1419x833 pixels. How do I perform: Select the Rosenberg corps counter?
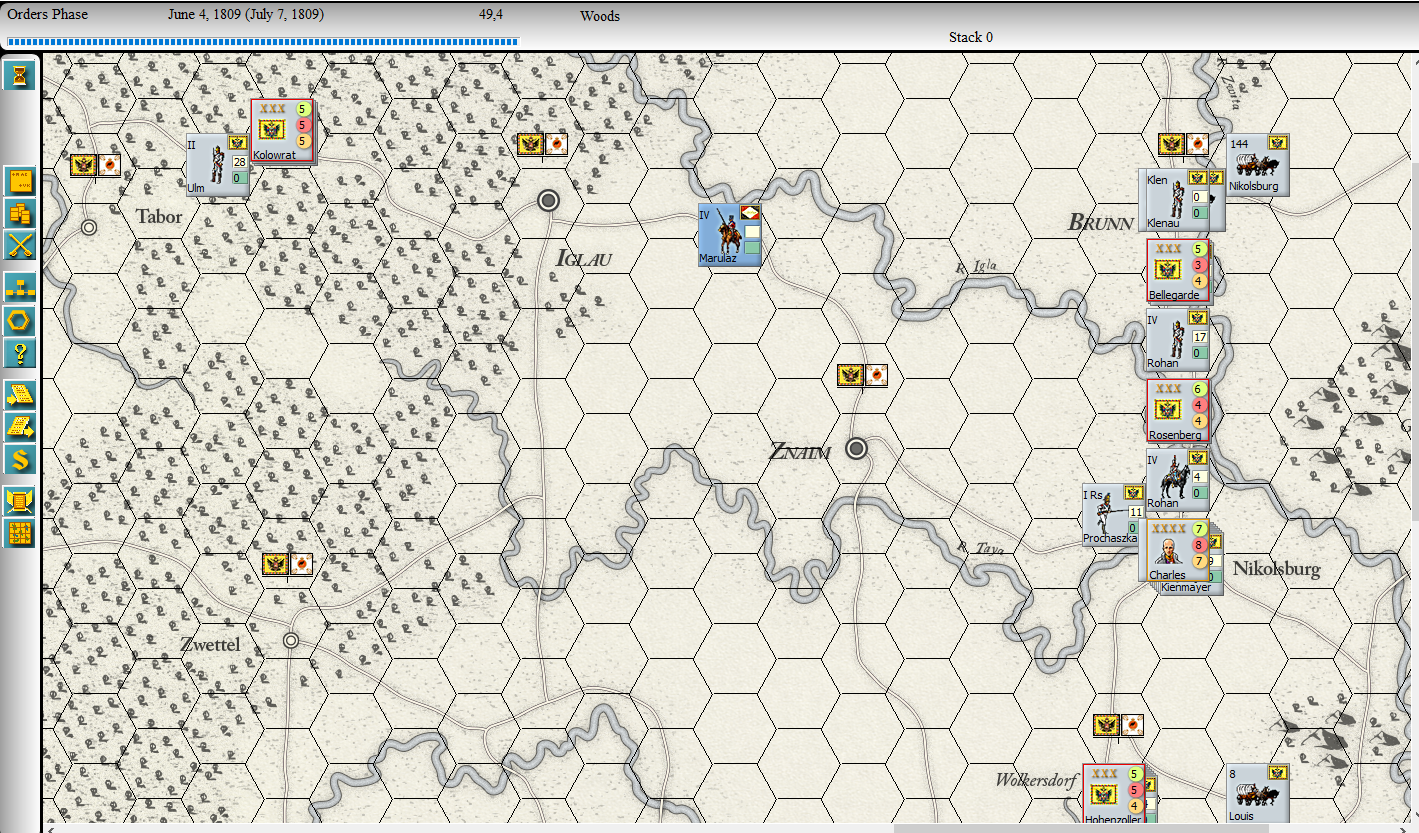[x=1179, y=410]
